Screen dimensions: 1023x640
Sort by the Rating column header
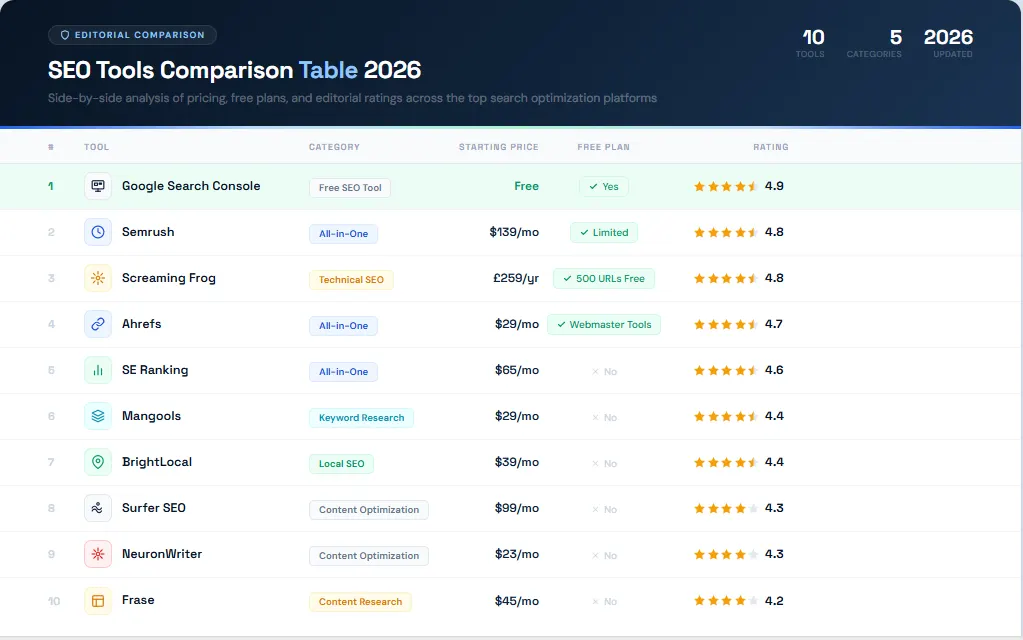771,147
